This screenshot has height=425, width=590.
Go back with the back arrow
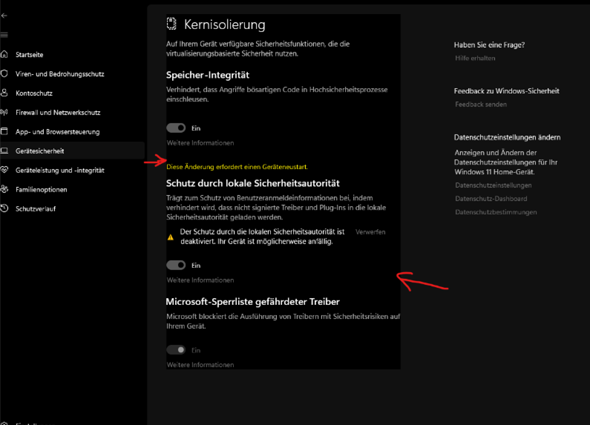pyautogui.click(x=4, y=15)
